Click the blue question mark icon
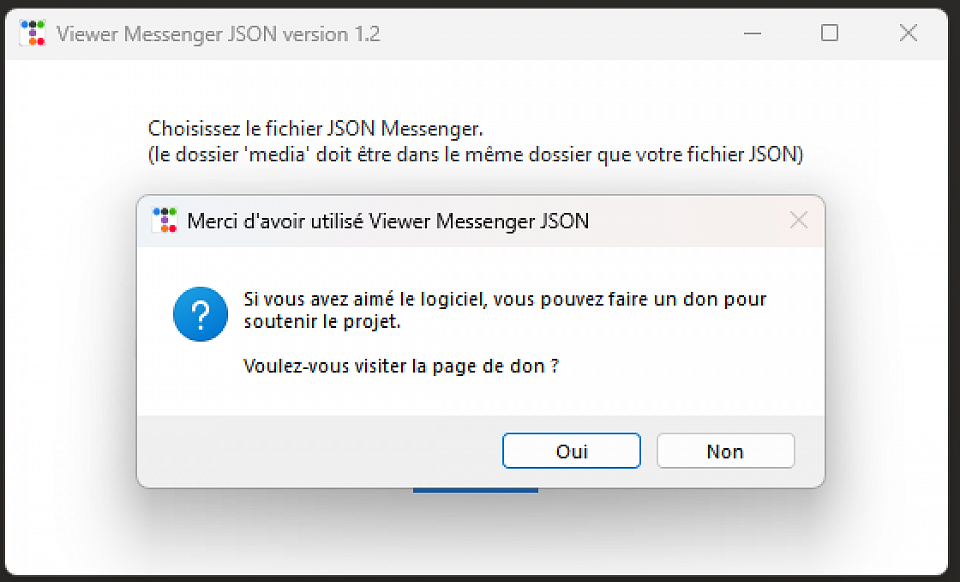The width and height of the screenshot is (960, 582). tap(200, 314)
